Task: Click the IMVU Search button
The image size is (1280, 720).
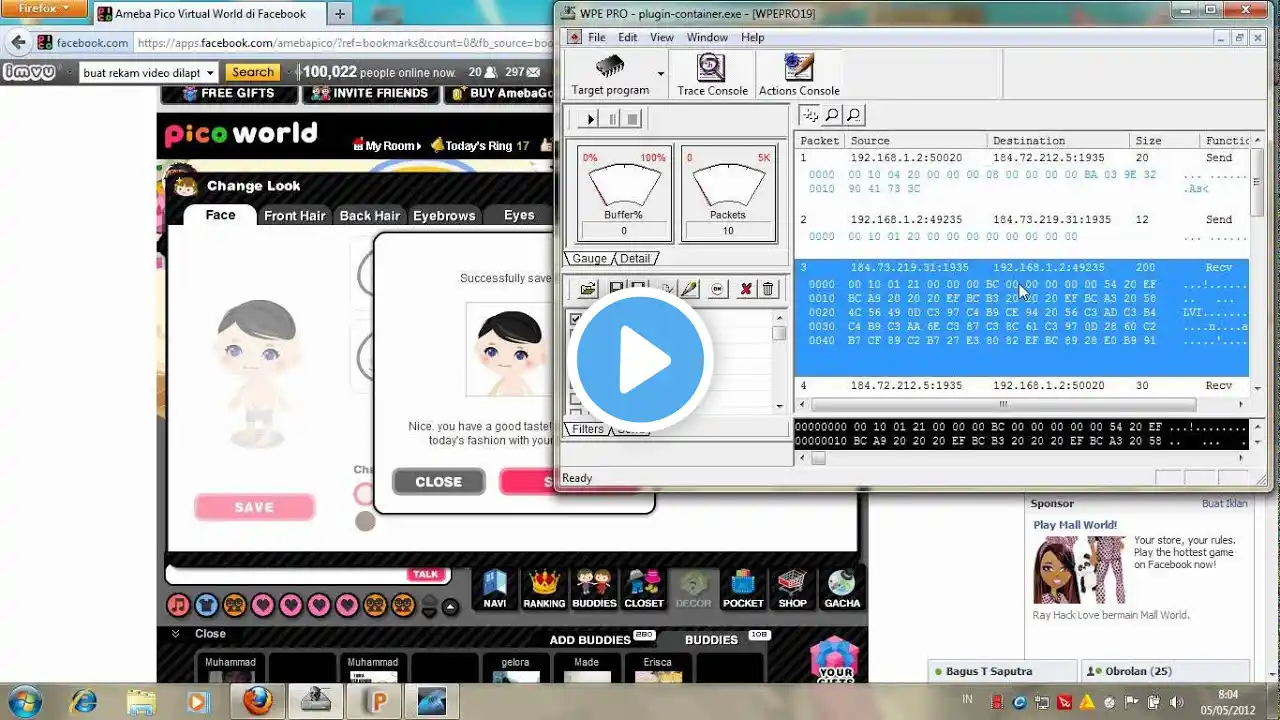Action: coord(253,72)
